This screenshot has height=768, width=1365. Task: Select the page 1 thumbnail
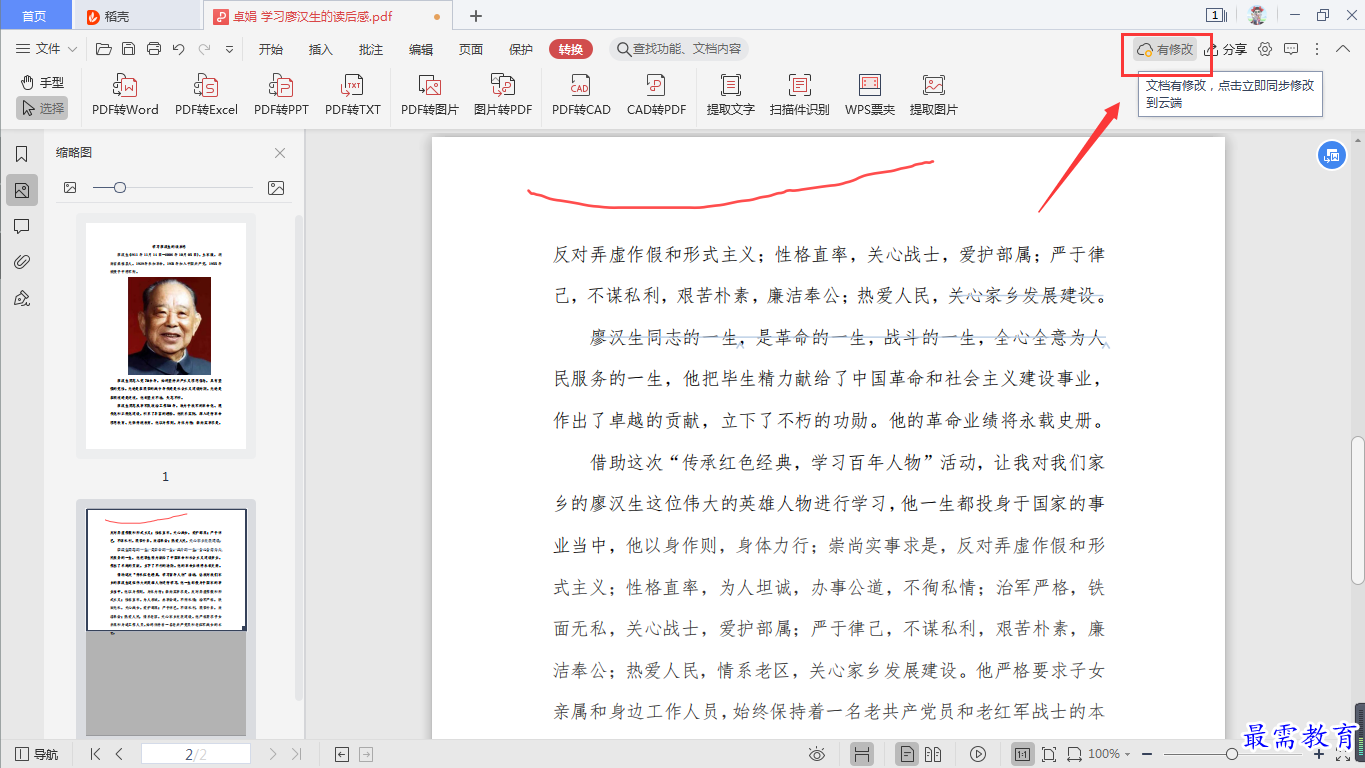pyautogui.click(x=166, y=336)
